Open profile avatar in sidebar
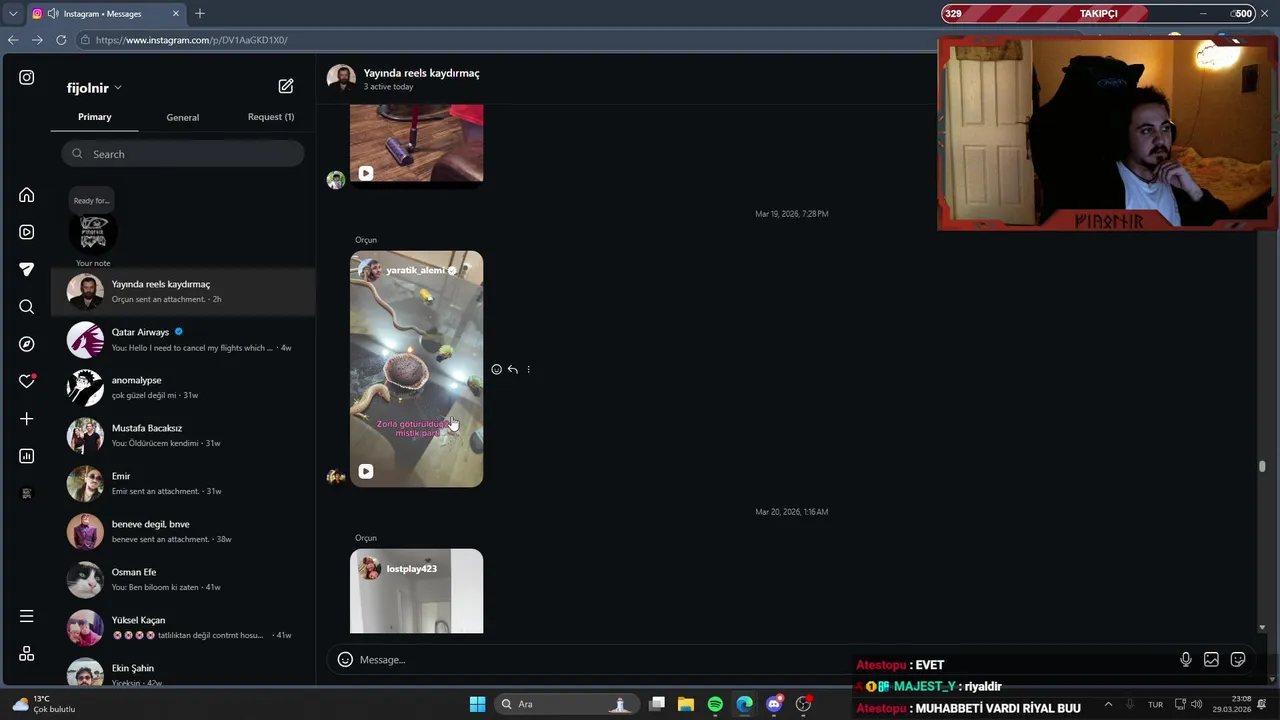Viewport: 1280px width, 720px height. (27, 493)
